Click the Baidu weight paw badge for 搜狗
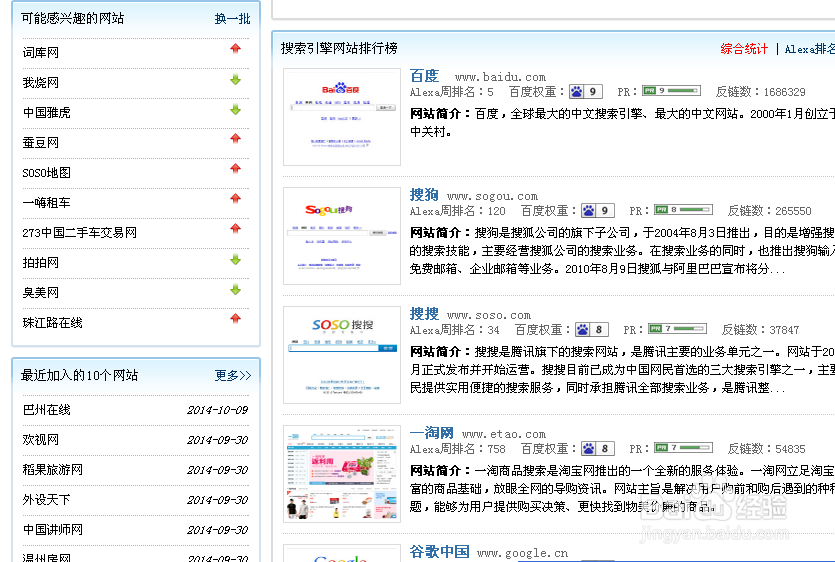The width and height of the screenshot is (835, 562). pos(597,210)
